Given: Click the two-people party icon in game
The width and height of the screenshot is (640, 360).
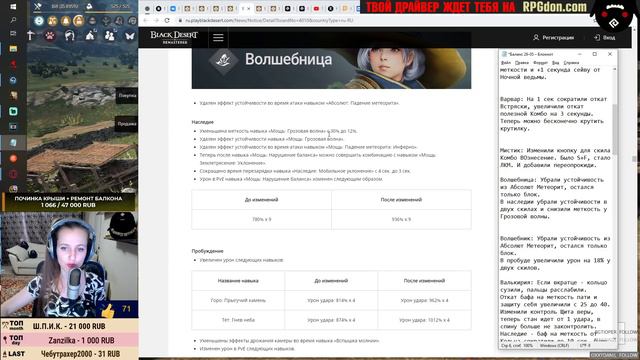Looking at the screenshot, I should 109,36.
